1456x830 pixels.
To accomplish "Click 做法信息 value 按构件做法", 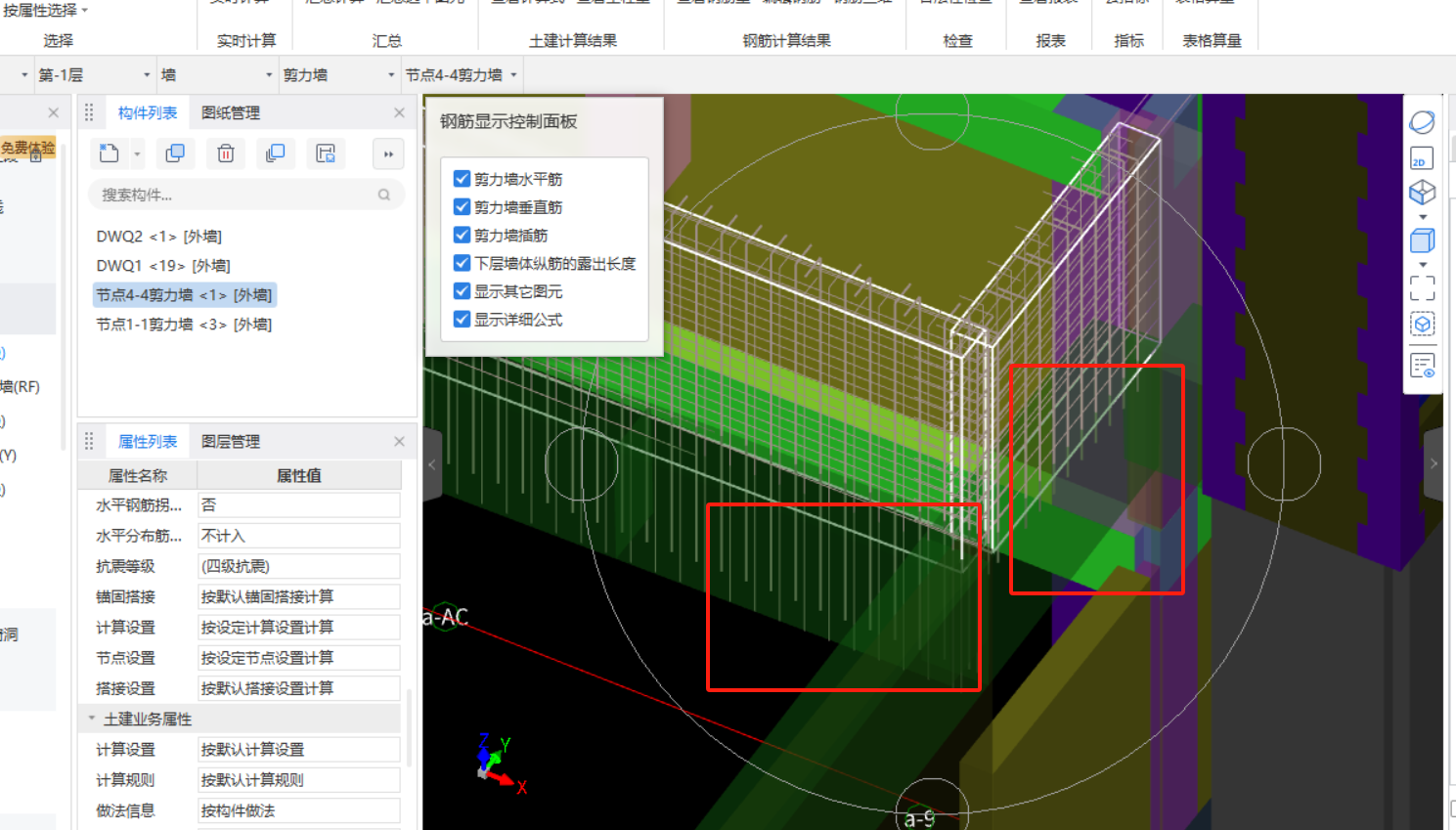I will coord(299,810).
